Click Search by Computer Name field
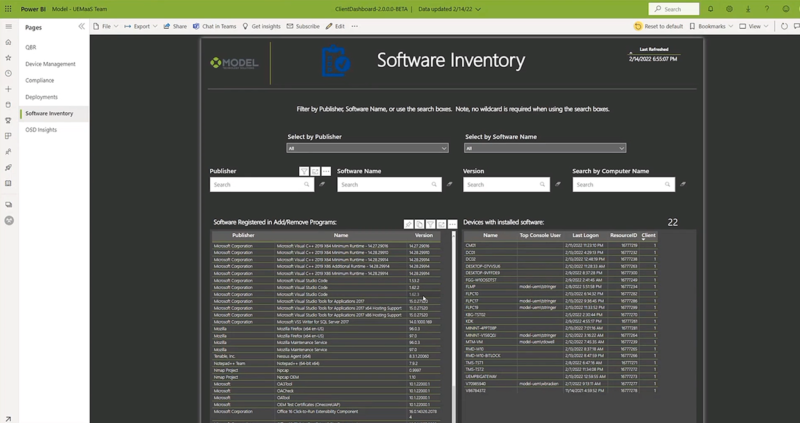This screenshot has height=423, width=800. tap(623, 184)
